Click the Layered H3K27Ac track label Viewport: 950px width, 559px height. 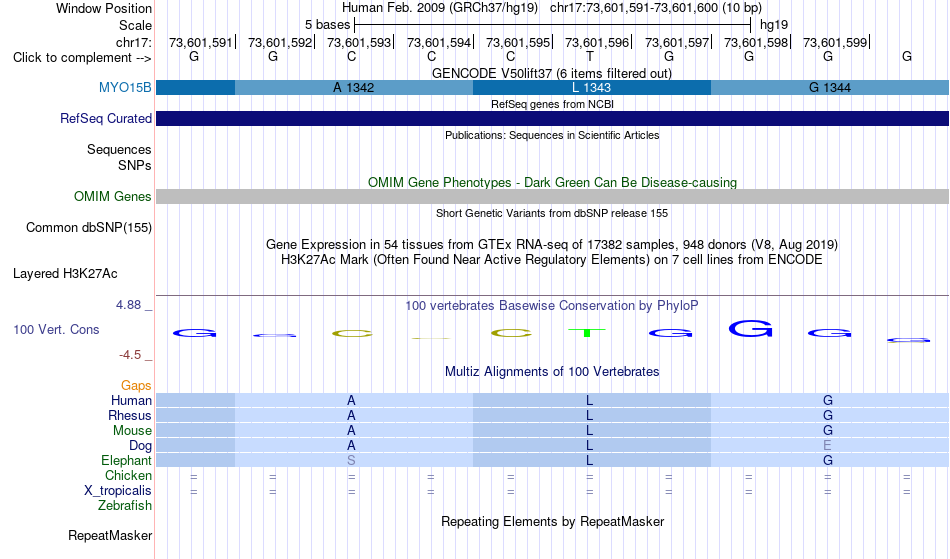click(x=65, y=273)
